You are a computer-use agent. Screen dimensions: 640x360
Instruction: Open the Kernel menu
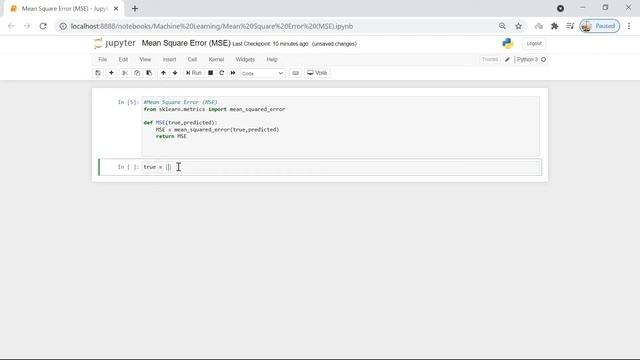pyautogui.click(x=216, y=60)
